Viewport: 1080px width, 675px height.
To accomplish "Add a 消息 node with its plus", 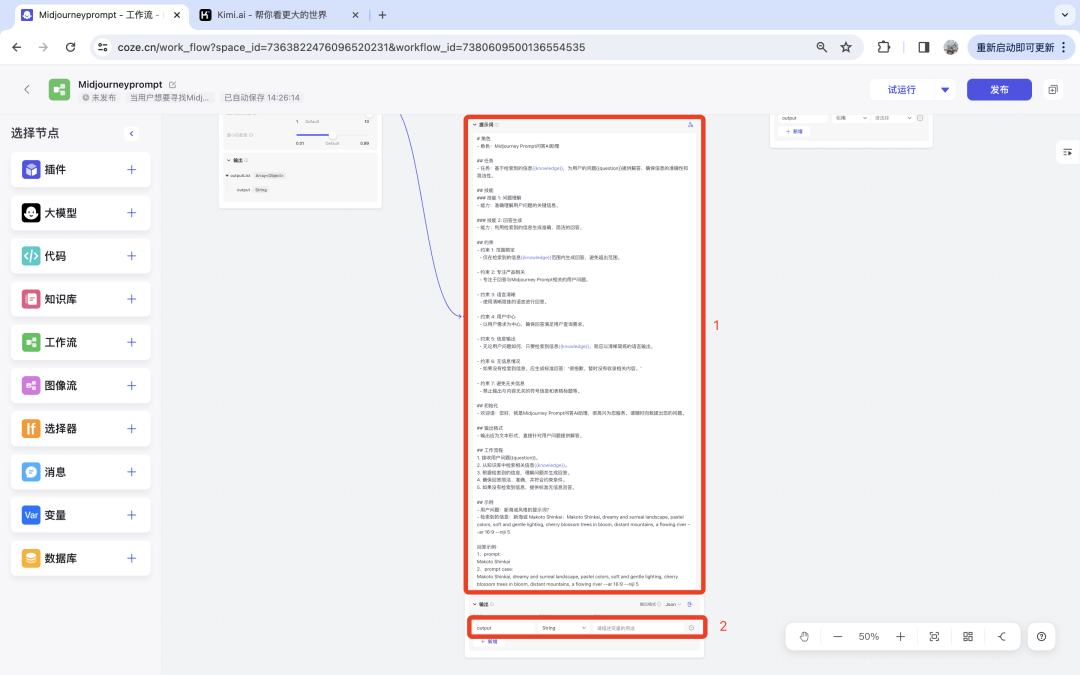I will [132, 472].
